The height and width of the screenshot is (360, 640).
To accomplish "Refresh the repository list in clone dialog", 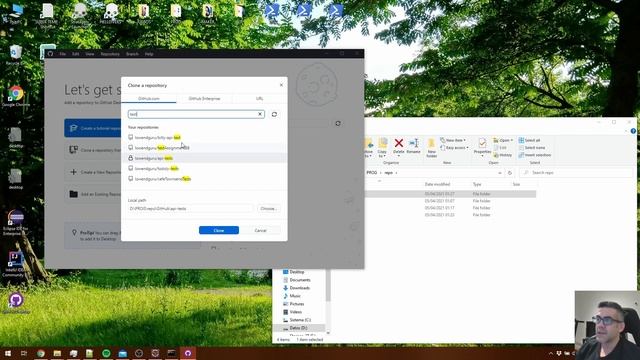I will [x=274, y=114].
